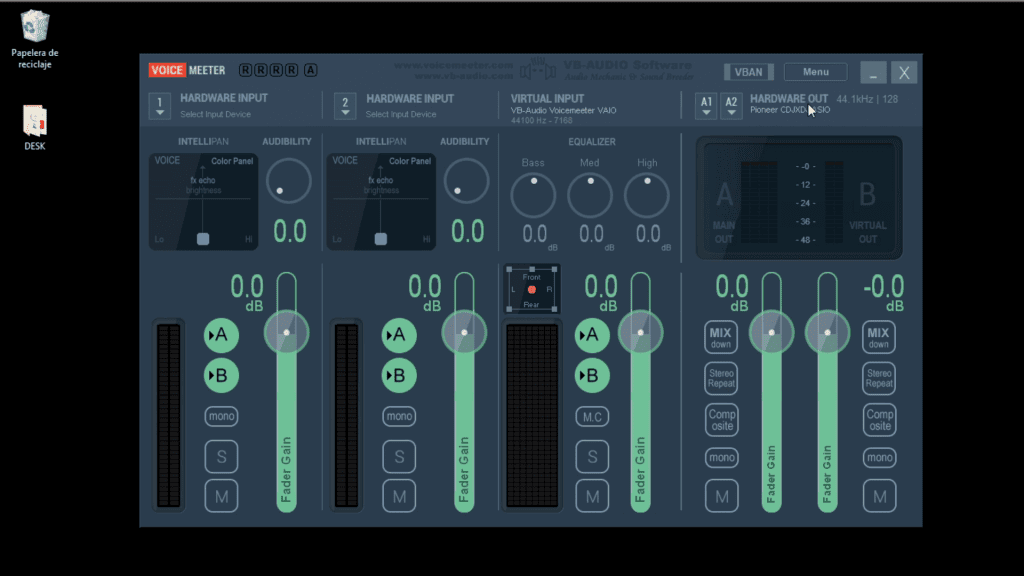Viewport: 1024px width, 576px height.
Task: Click the Bass equalizer knob
Action: click(x=533, y=195)
